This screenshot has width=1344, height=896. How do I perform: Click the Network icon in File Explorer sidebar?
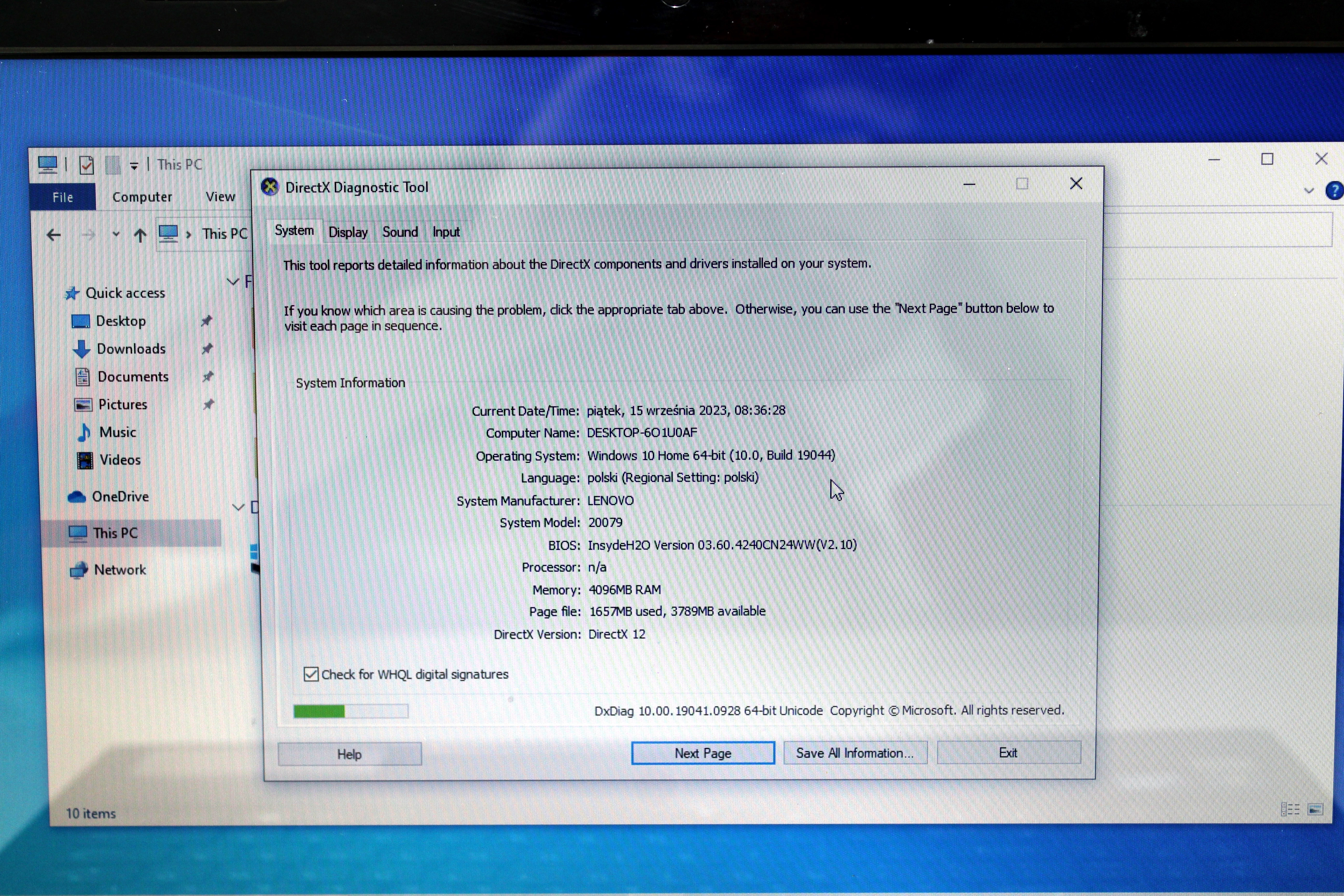tap(78, 570)
